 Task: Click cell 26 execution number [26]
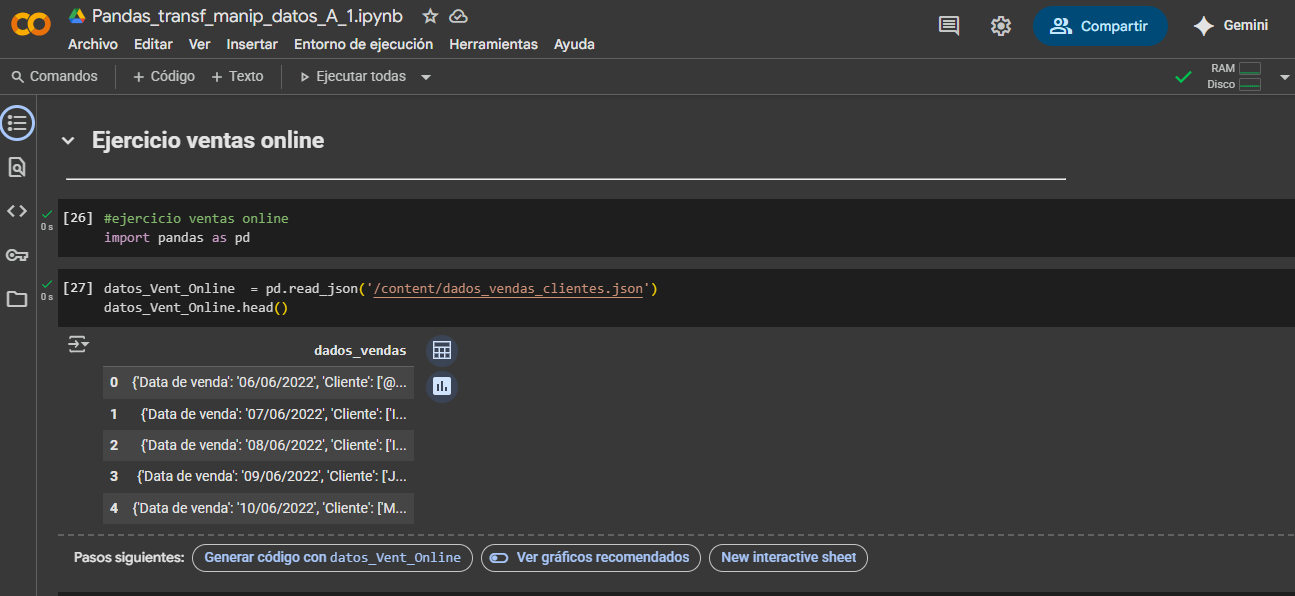click(x=77, y=218)
